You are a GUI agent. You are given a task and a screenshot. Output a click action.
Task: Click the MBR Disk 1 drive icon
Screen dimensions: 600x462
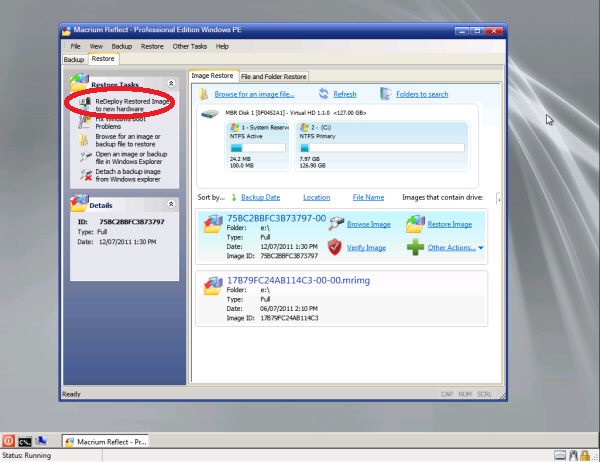coord(210,114)
